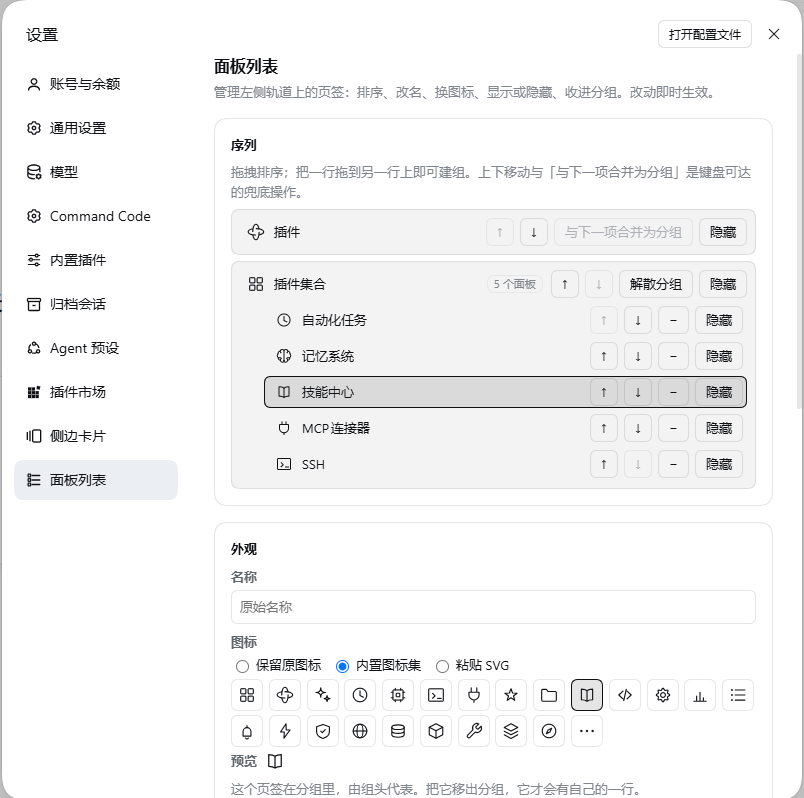Select the CPU chip icon
The image size is (804, 798).
[x=398, y=695]
